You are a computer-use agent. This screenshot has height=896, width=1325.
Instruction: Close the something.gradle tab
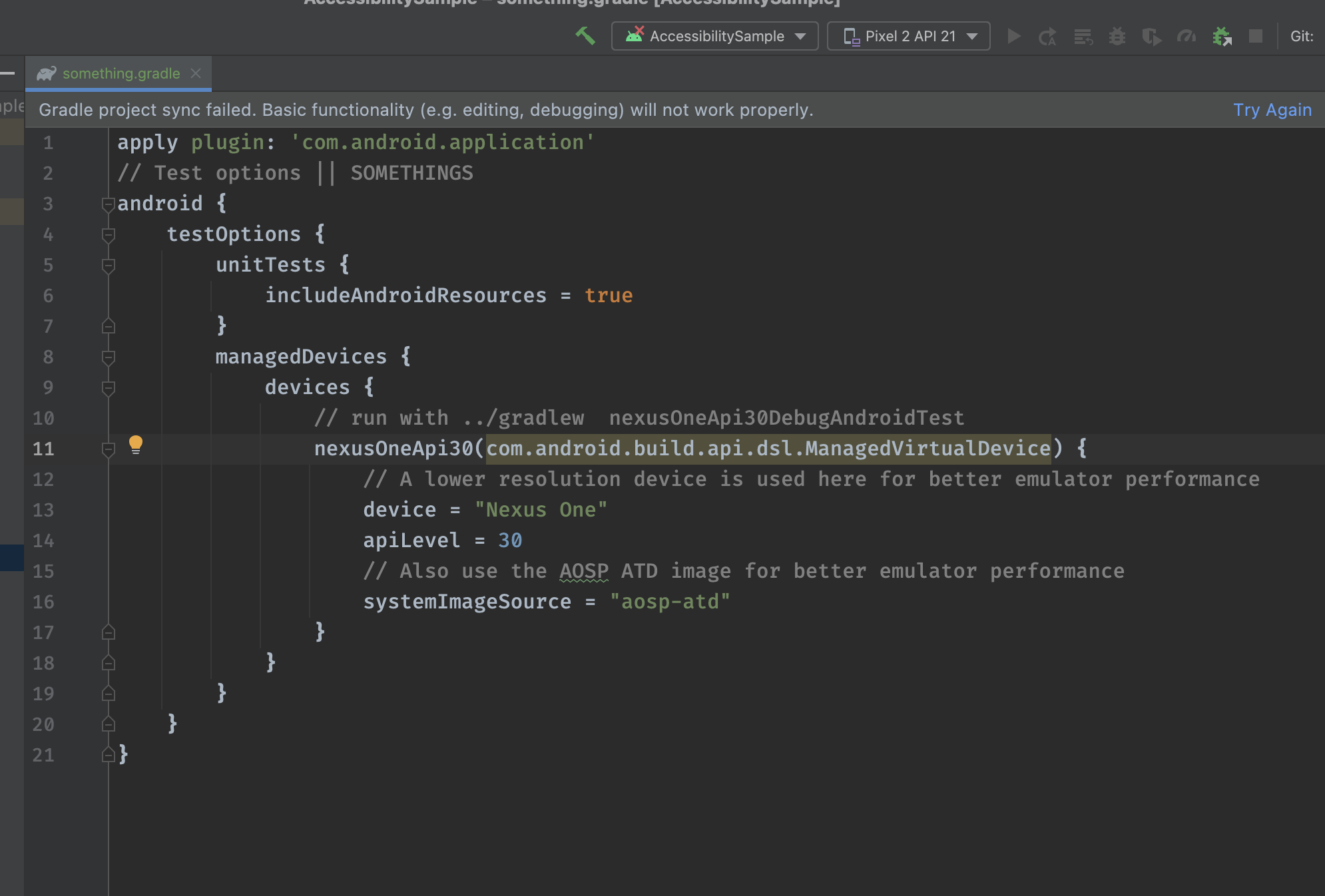[x=195, y=73]
